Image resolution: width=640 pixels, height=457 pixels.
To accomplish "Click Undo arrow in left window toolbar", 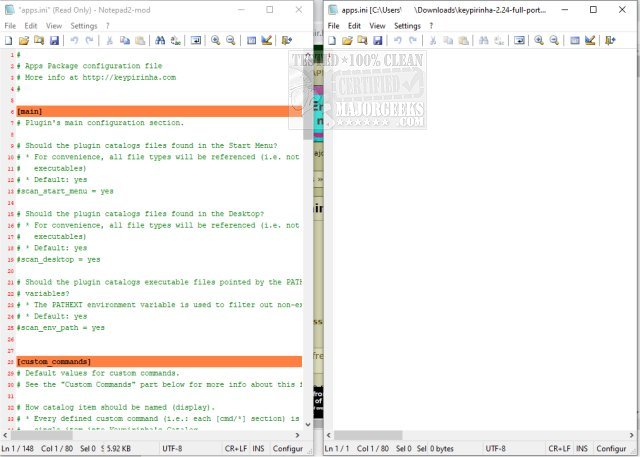I will coord(74,40).
